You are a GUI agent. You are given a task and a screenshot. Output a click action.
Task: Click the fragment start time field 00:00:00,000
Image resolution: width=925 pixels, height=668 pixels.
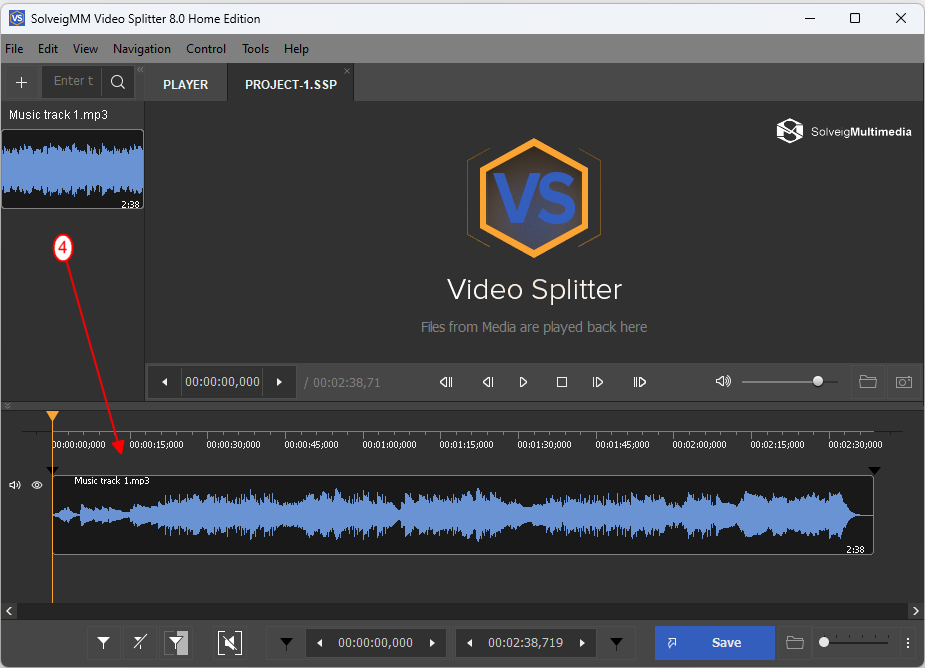(375, 643)
